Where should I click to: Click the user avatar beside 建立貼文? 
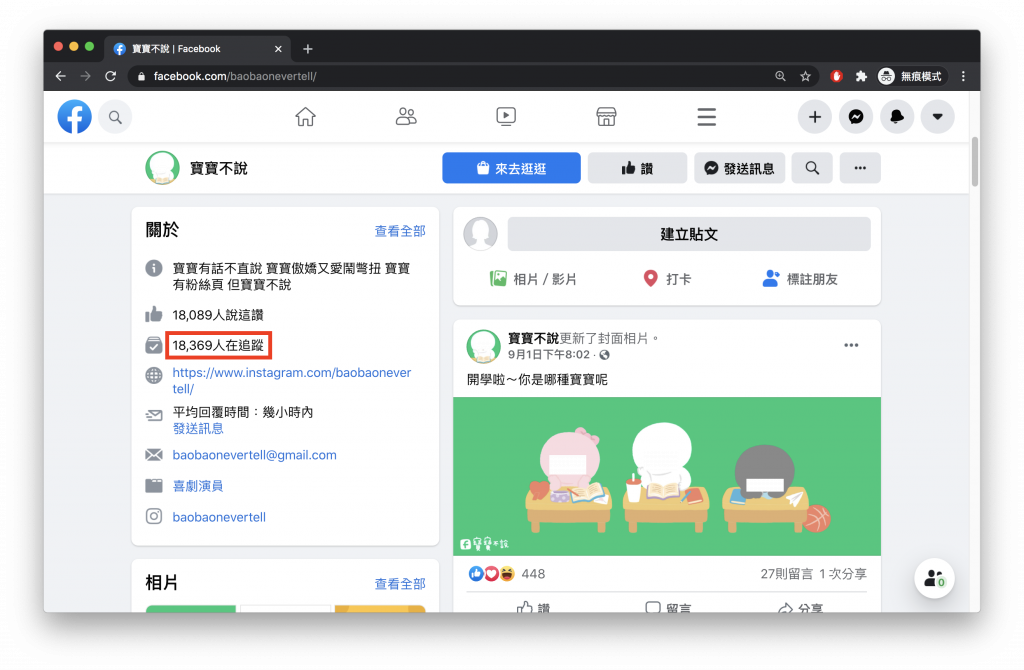point(481,234)
